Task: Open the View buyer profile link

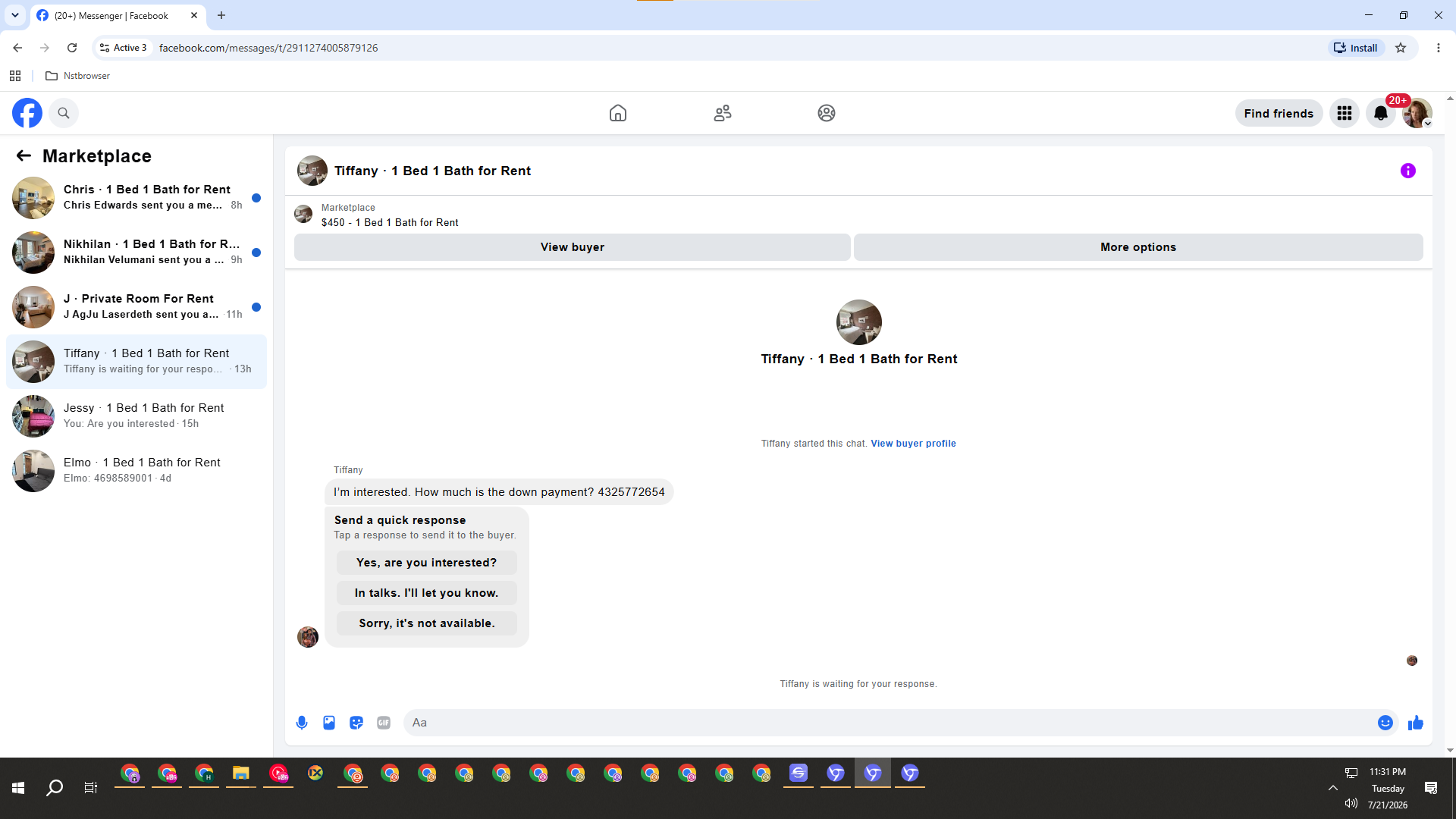Action: click(x=914, y=444)
